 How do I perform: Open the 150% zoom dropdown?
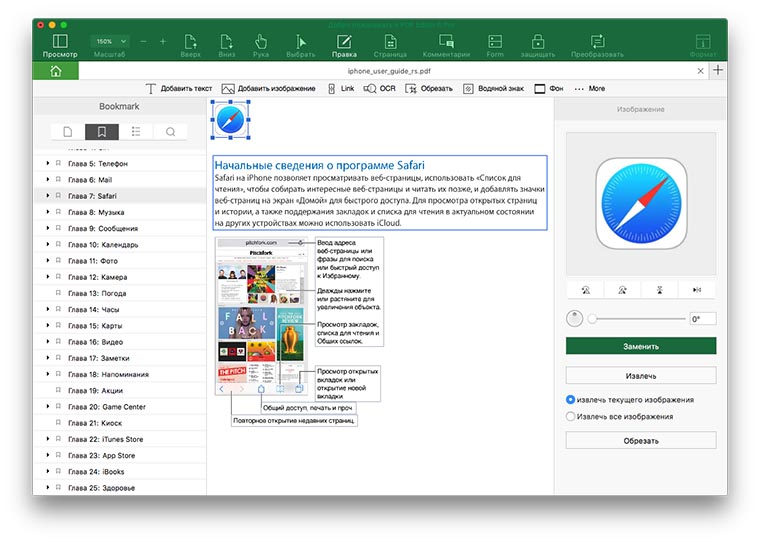pyautogui.click(x=109, y=41)
